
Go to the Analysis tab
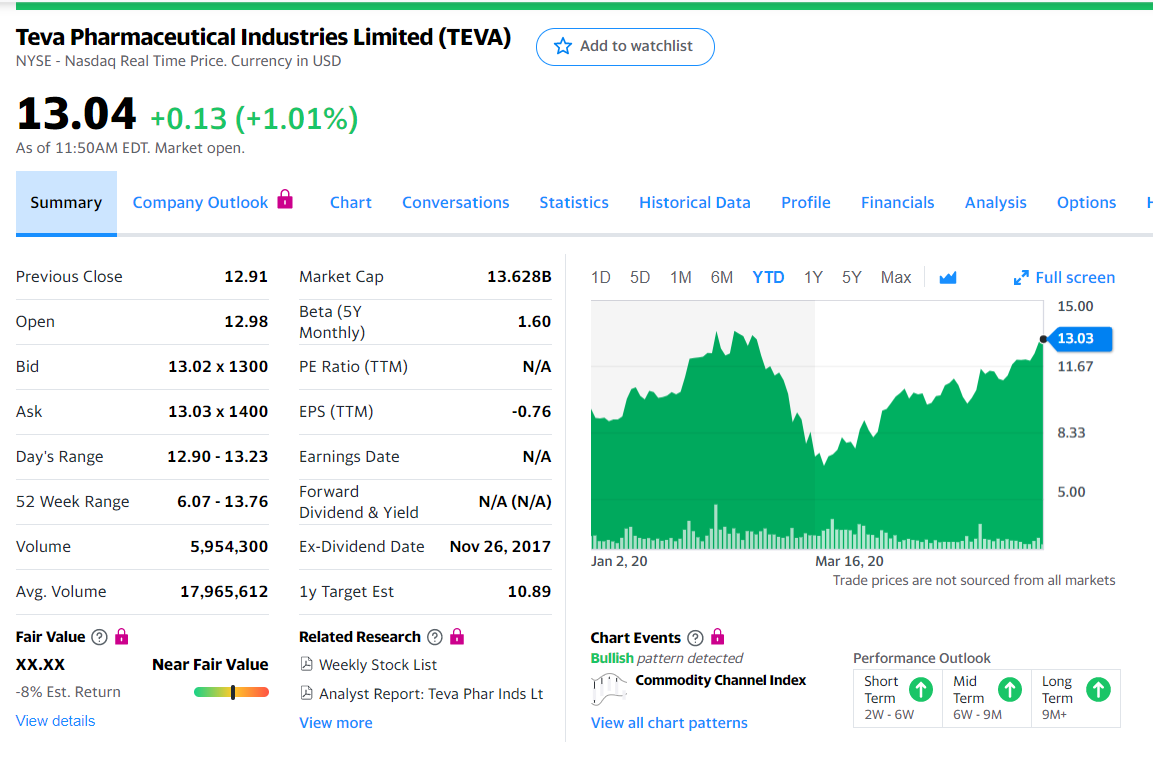click(996, 203)
